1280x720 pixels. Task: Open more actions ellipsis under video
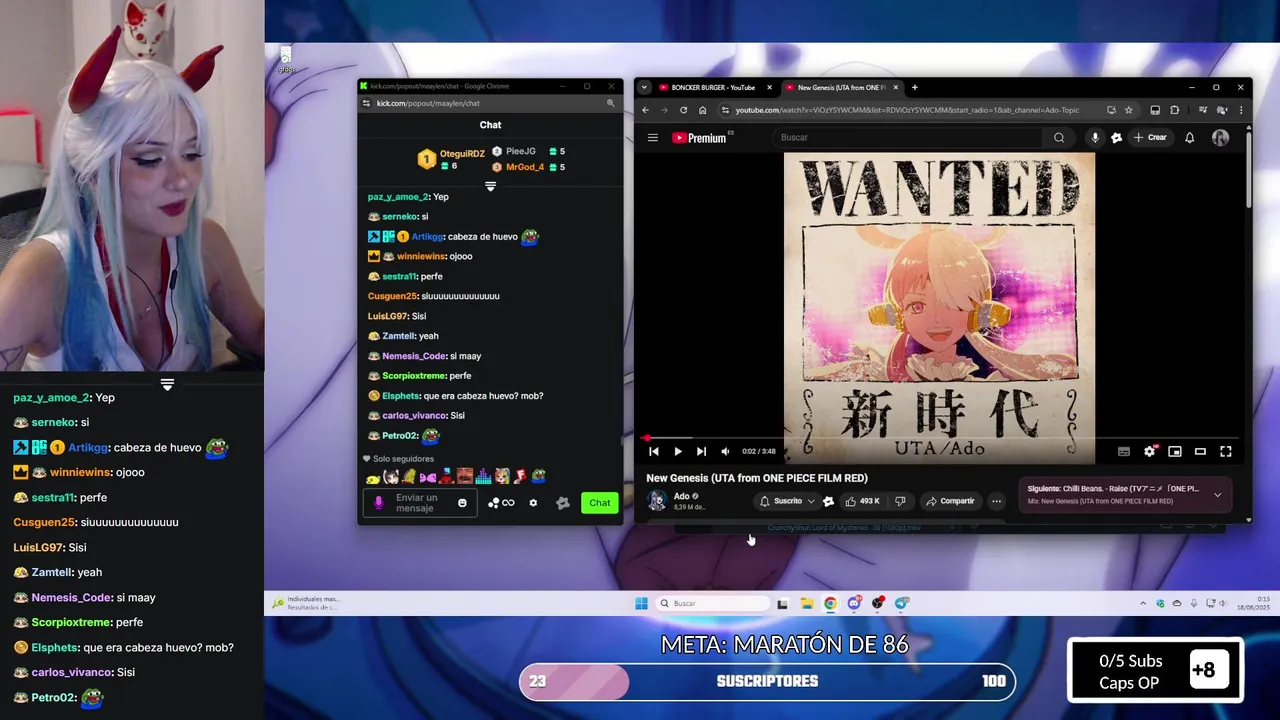(996, 501)
